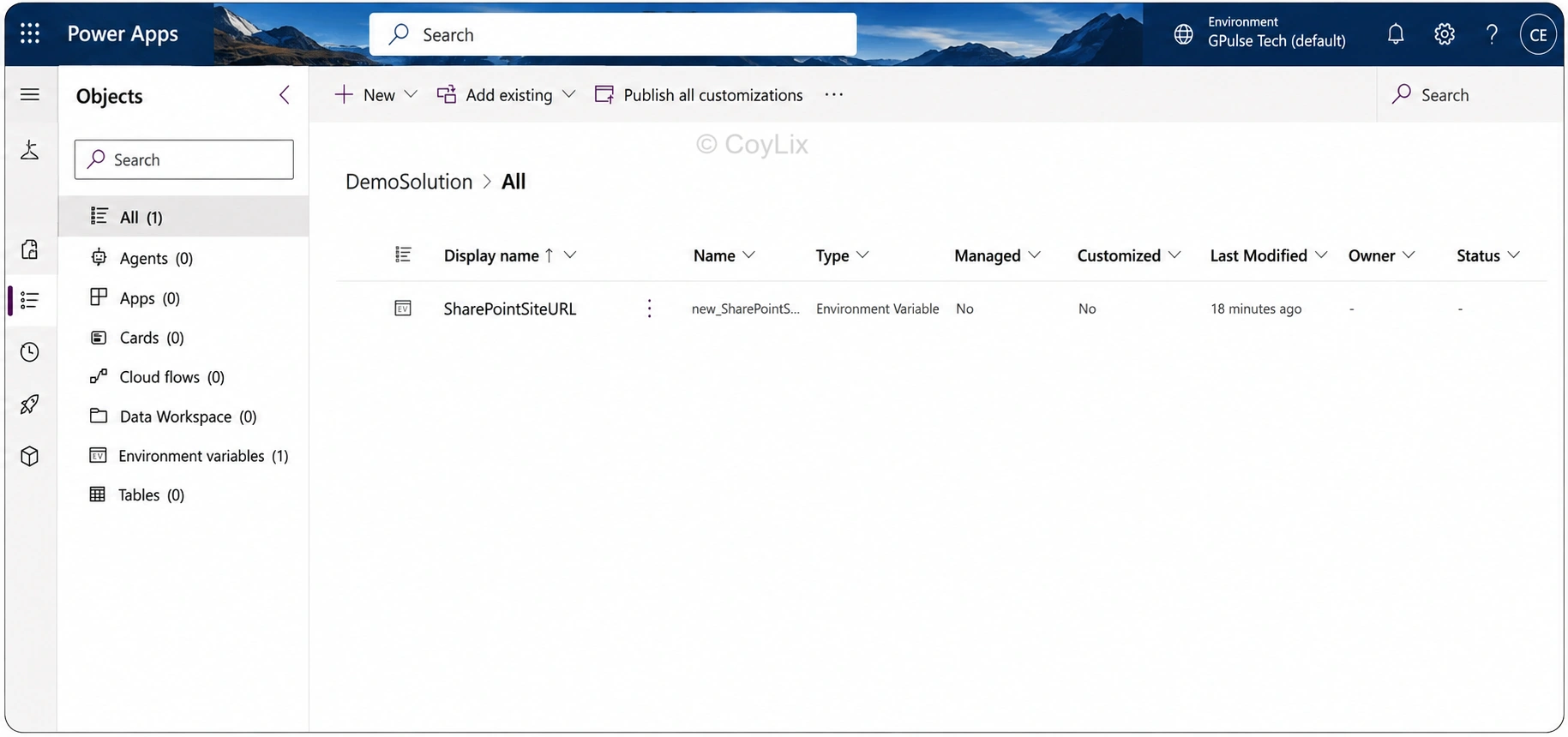The height and width of the screenshot is (737, 1568).
Task: Click the Power Apps title link
Action: [123, 34]
